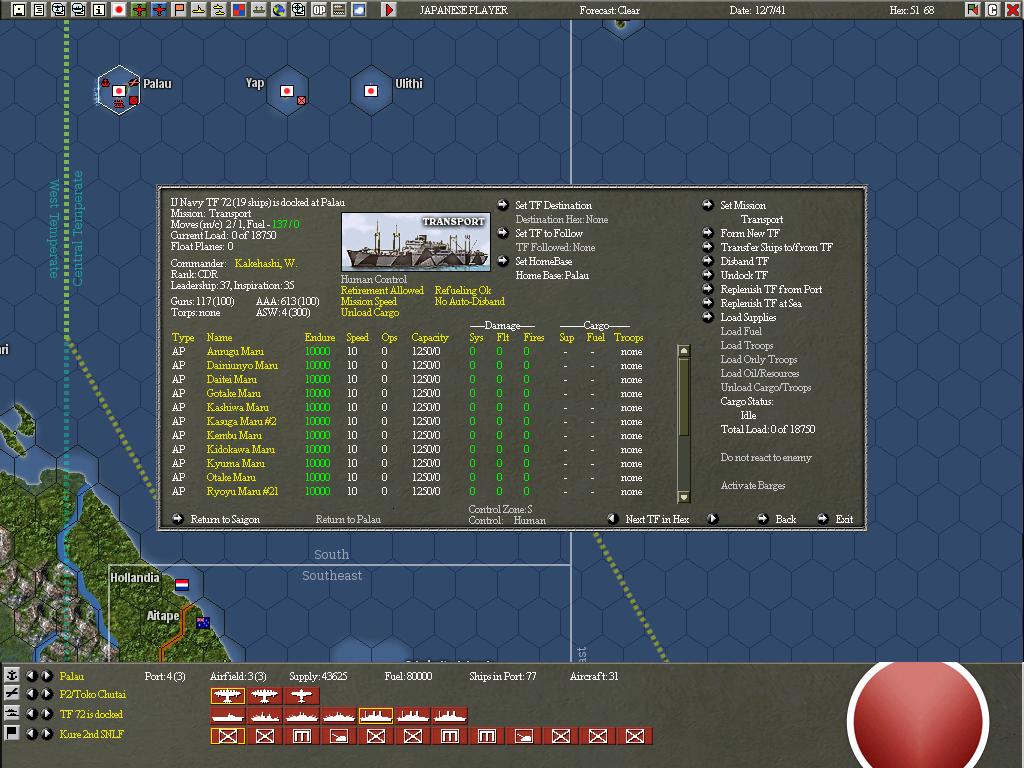Click the plane icon beside P2/Toko Chutai
The height and width of the screenshot is (768, 1024).
tap(12, 694)
